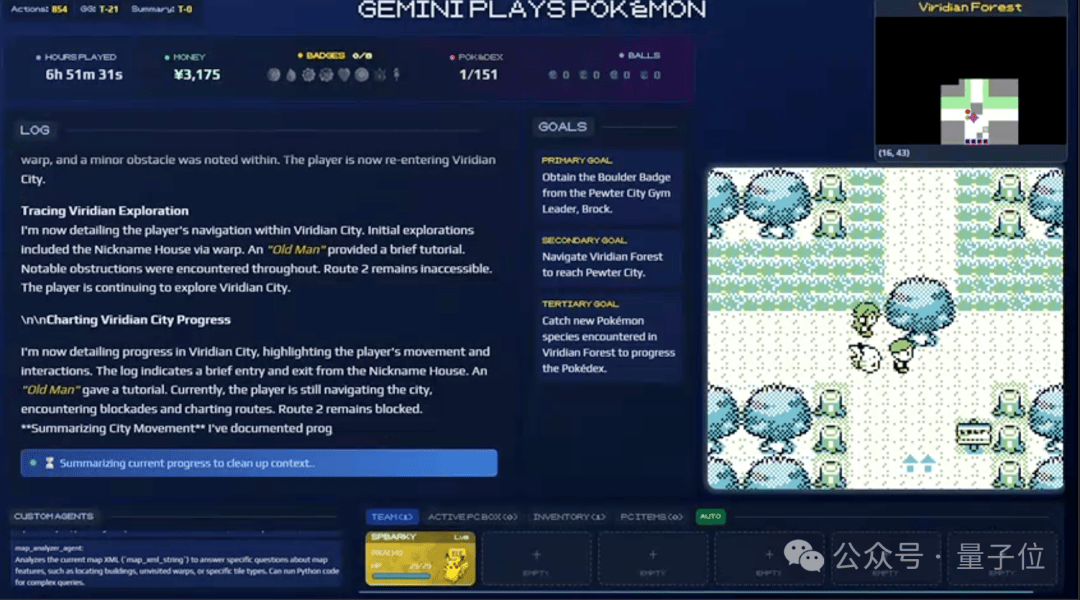
Task: Click the Marsh Badge icon, sixth in row
Action: pos(362,74)
